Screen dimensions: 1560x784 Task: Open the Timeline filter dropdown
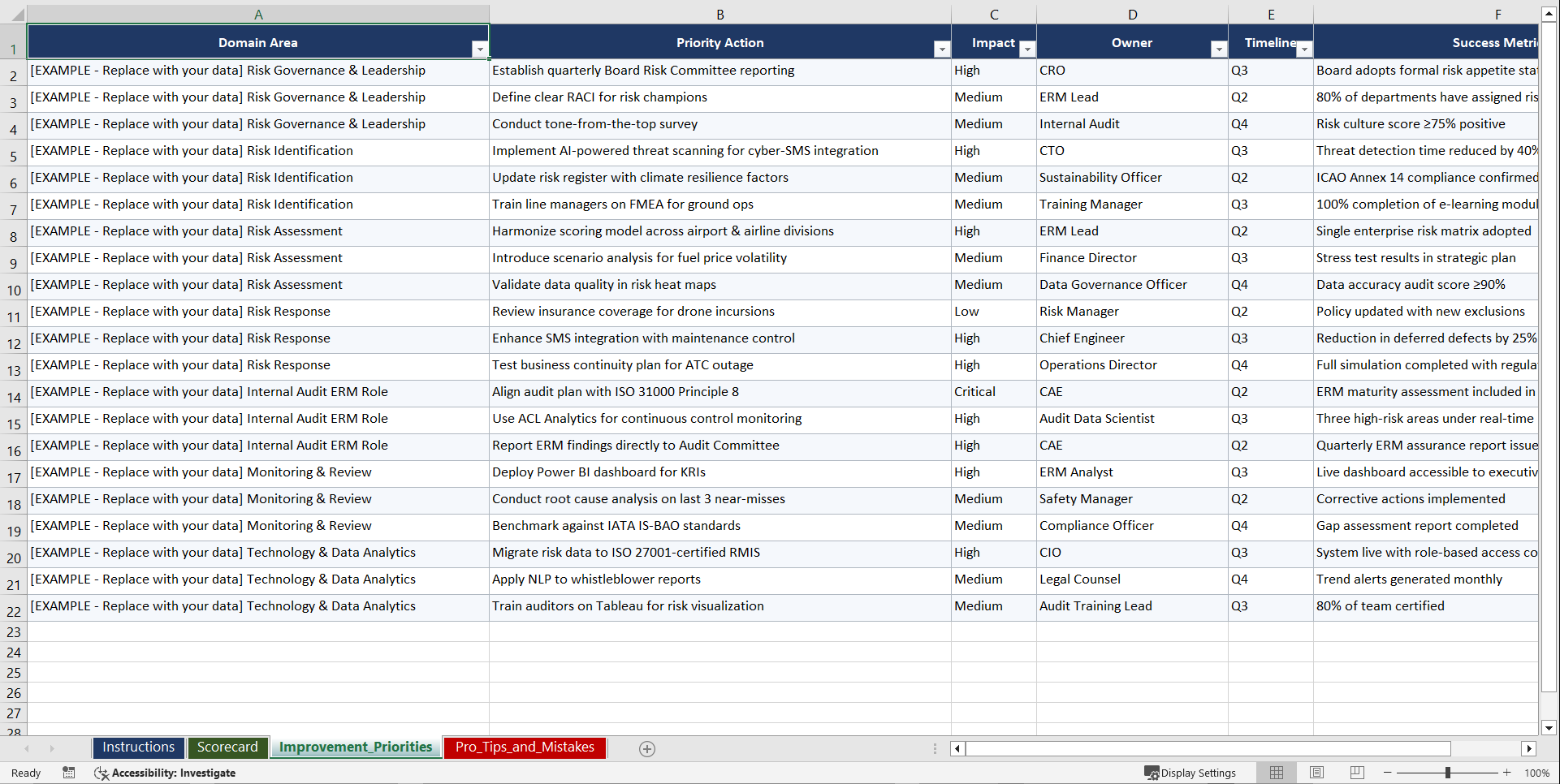[1305, 49]
